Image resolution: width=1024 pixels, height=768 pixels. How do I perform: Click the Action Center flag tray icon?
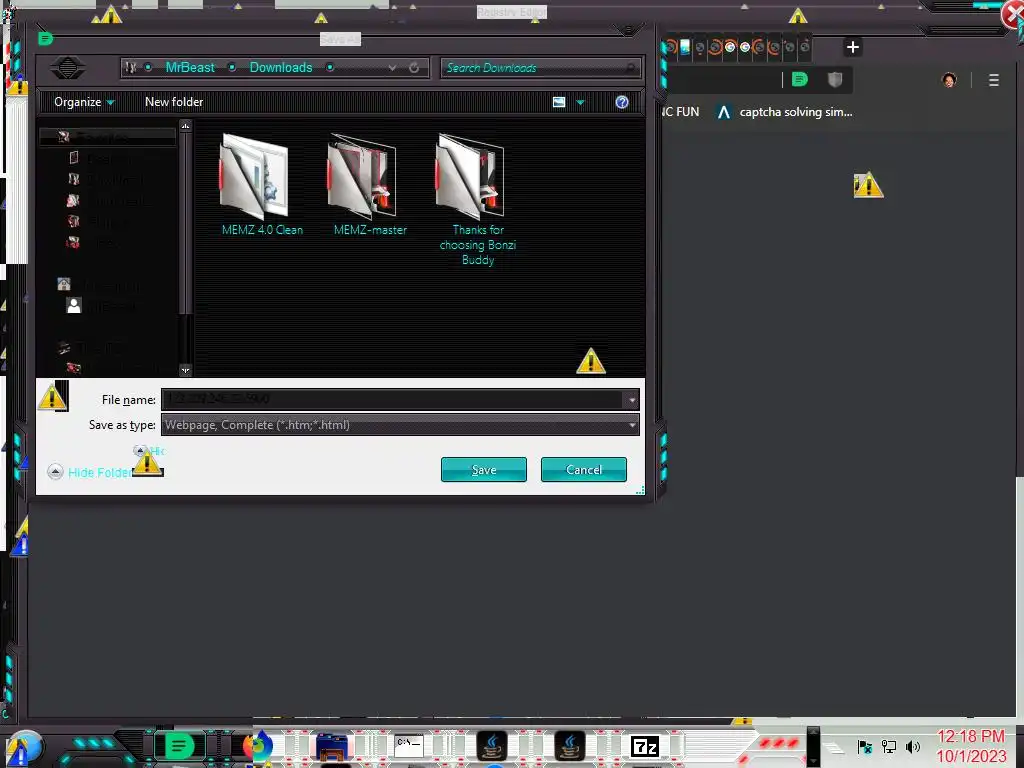pyautogui.click(x=864, y=746)
